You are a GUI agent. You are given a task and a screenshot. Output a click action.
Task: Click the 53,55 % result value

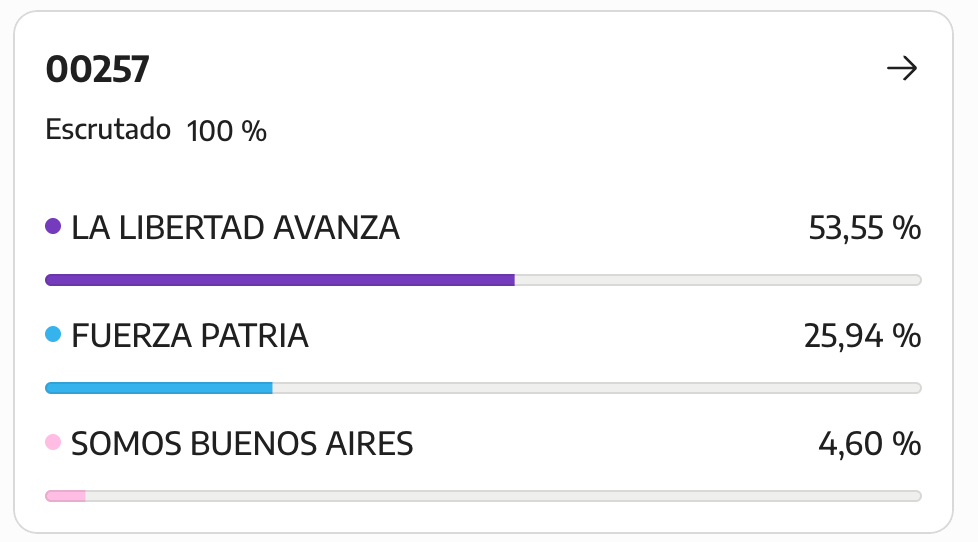click(x=864, y=228)
